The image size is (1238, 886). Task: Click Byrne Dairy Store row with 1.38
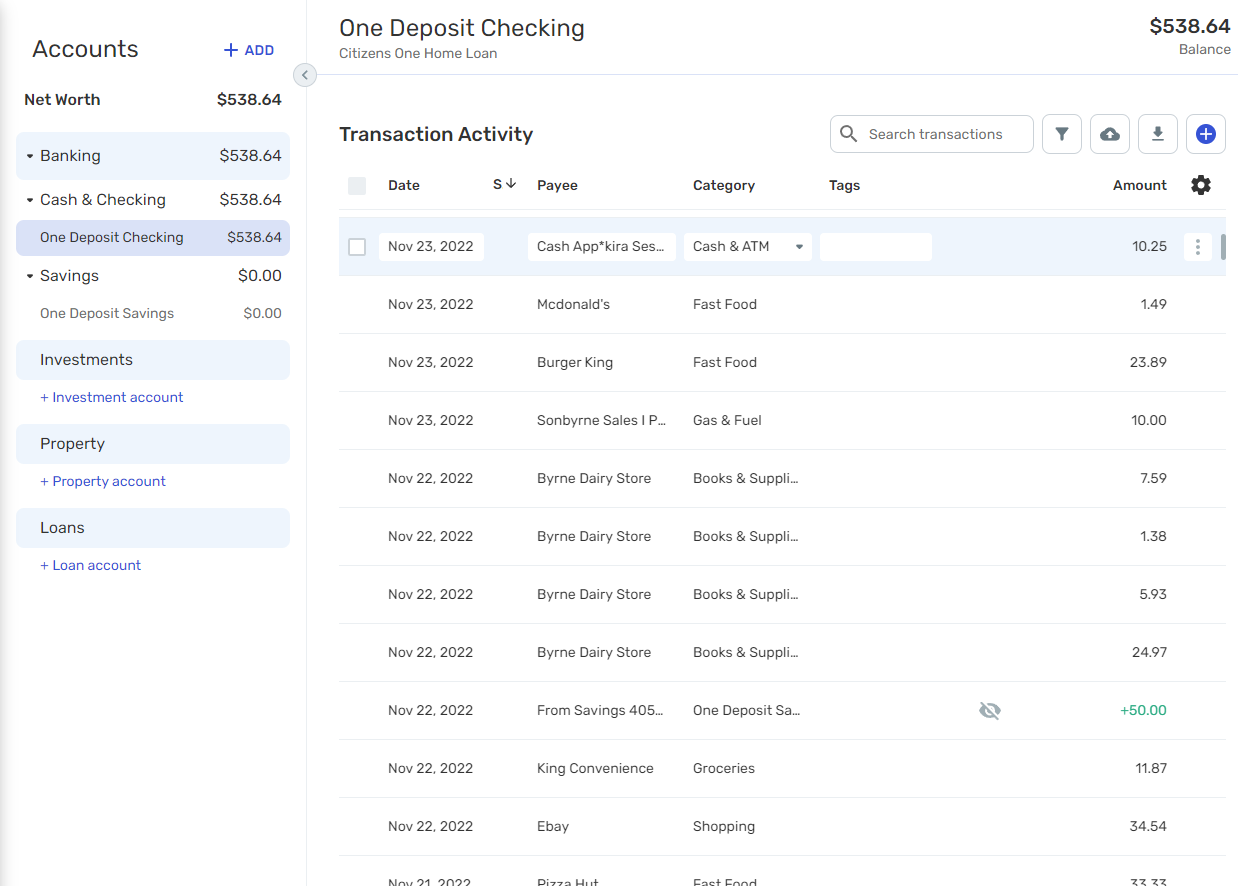(782, 537)
